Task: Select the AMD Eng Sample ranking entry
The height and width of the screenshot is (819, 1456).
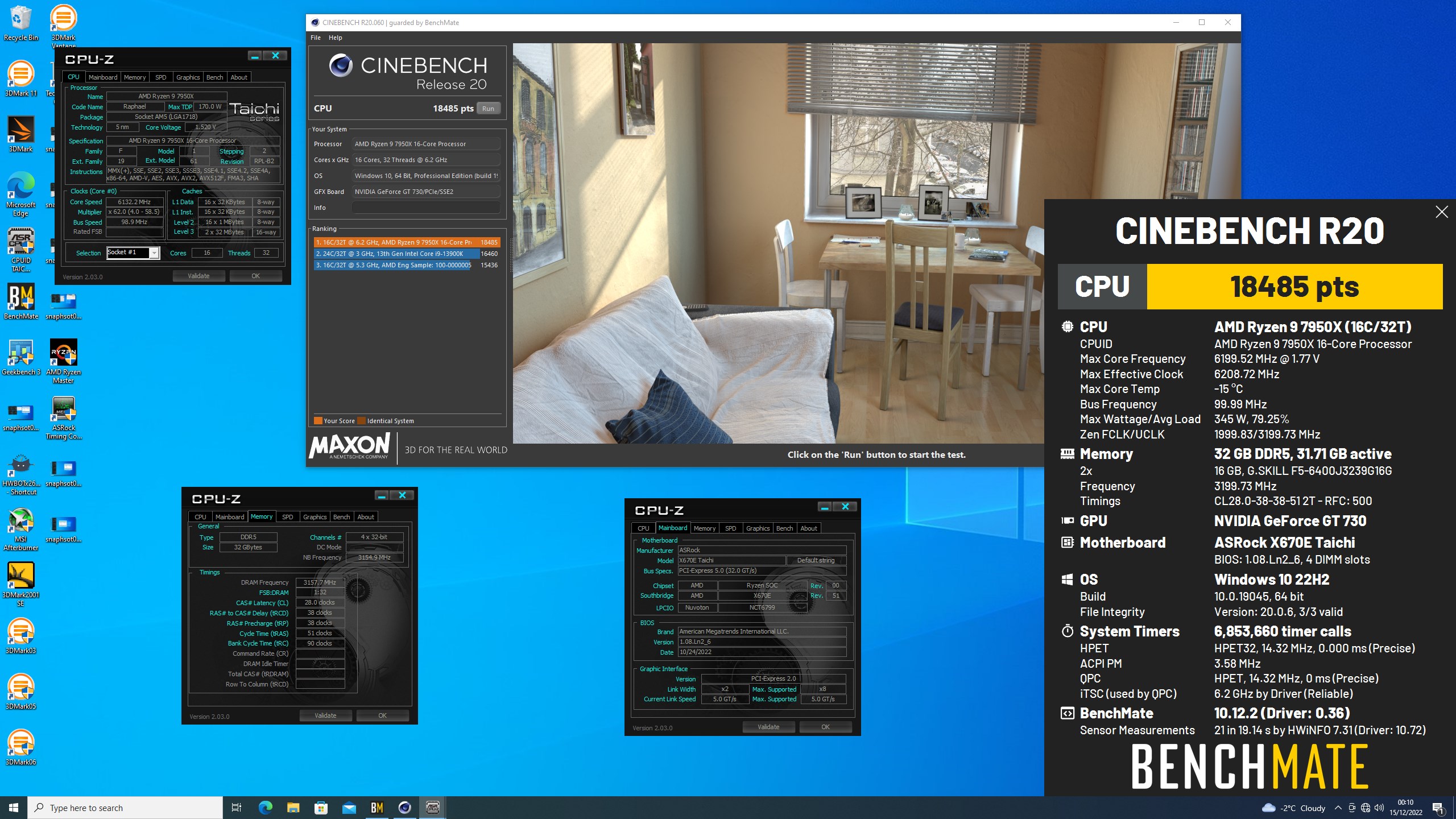Action: tap(407, 265)
